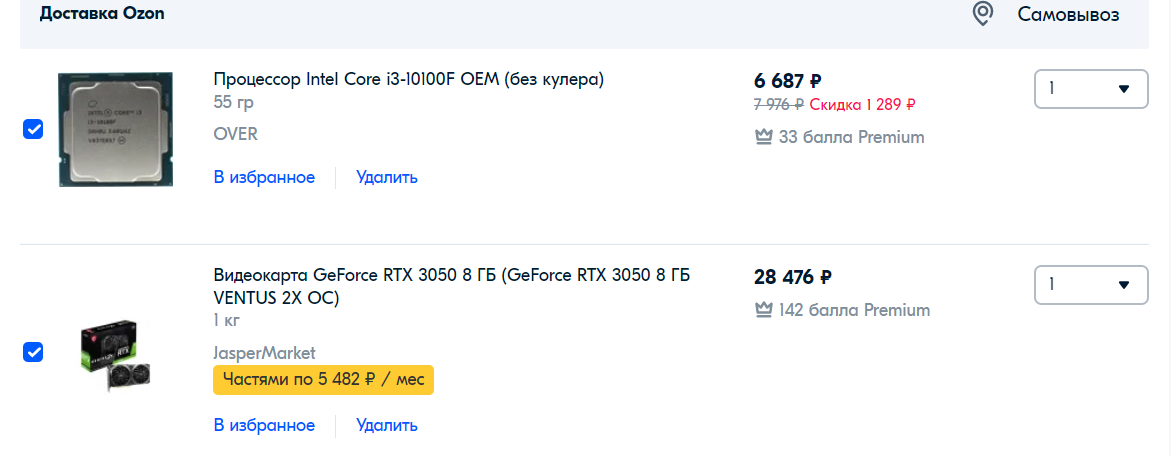Viewport: 1171px width, 456px height.
Task: Click the JasperMarket seller name
Action: pyautogui.click(x=264, y=353)
